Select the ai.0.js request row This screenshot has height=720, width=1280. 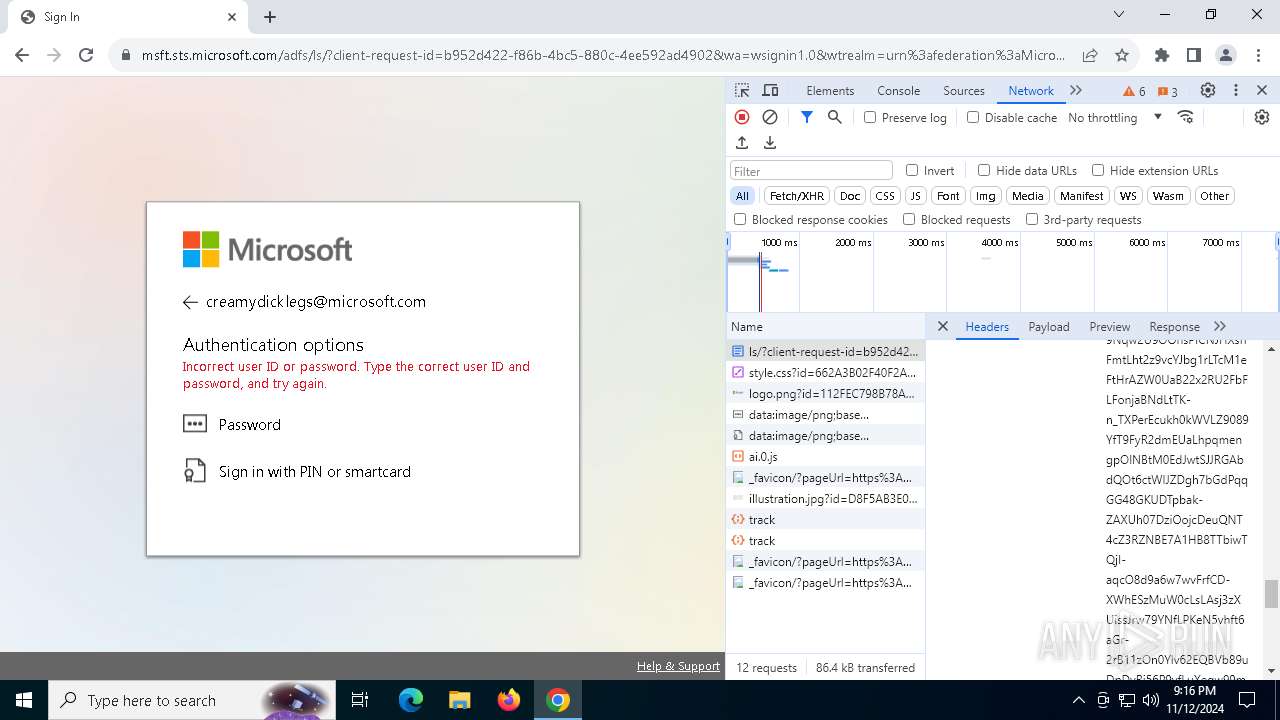point(825,456)
